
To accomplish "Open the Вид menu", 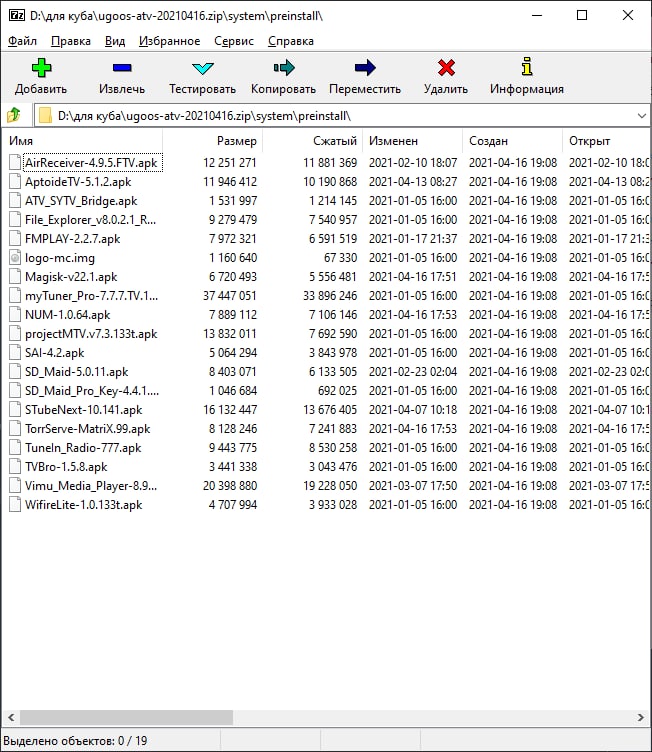I will point(115,41).
